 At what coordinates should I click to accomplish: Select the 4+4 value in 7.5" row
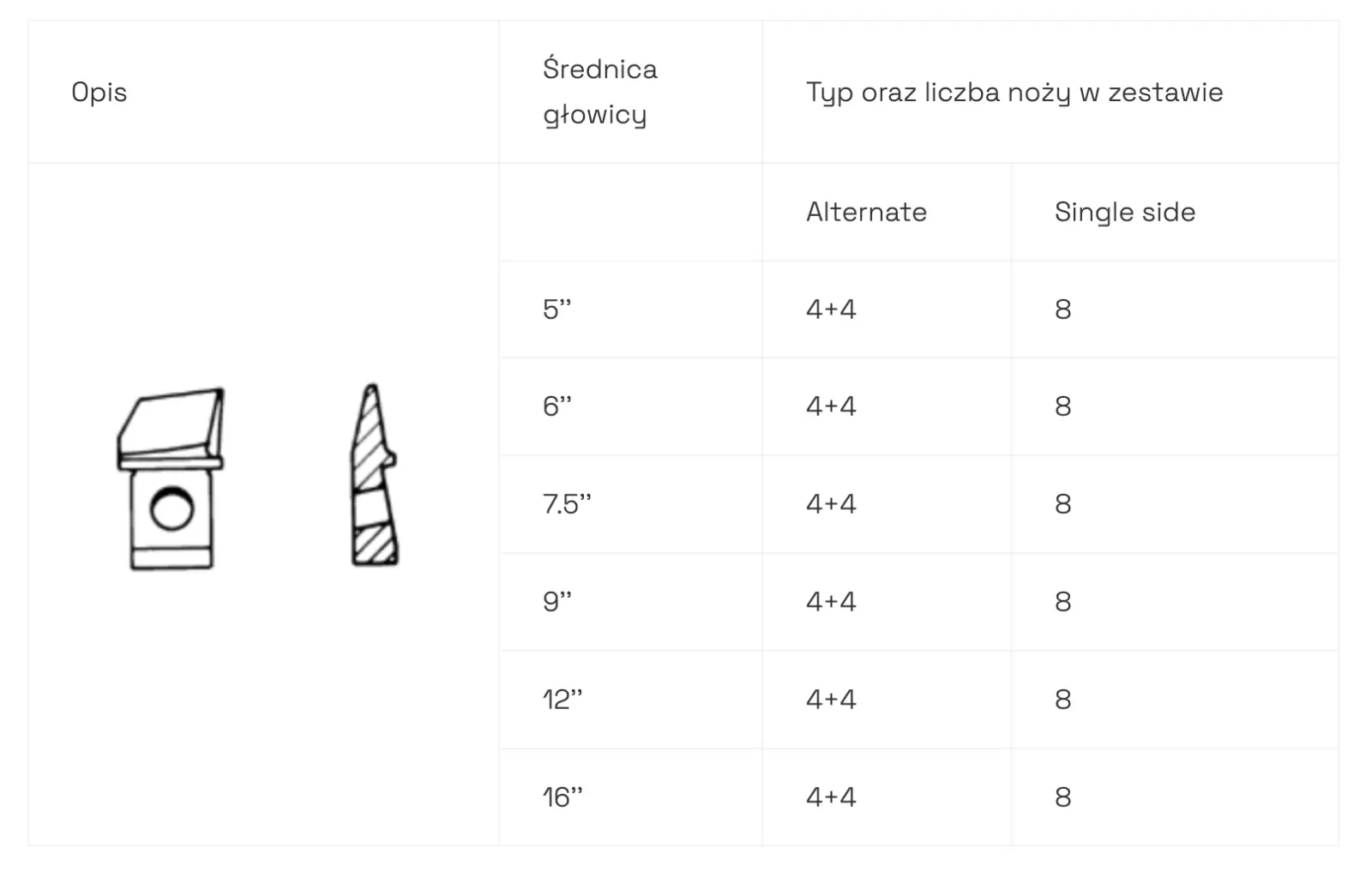click(x=831, y=503)
